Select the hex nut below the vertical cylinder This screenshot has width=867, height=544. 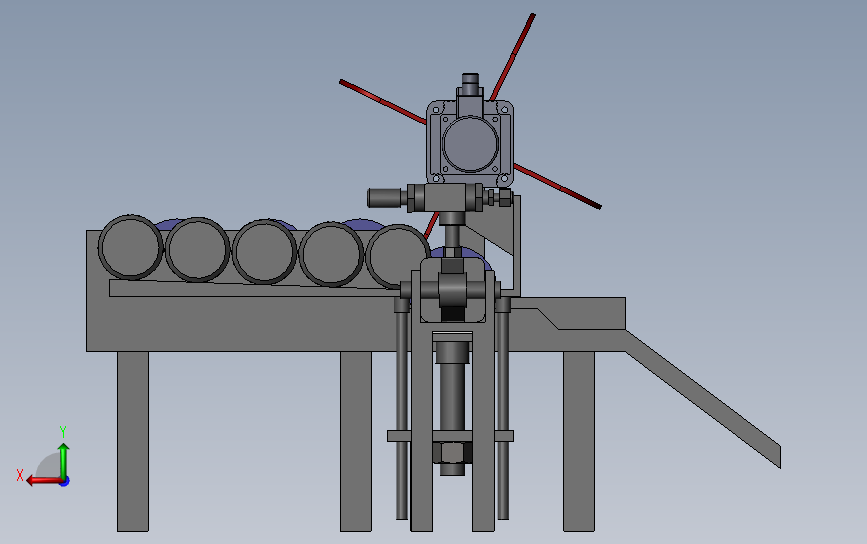coord(452,453)
